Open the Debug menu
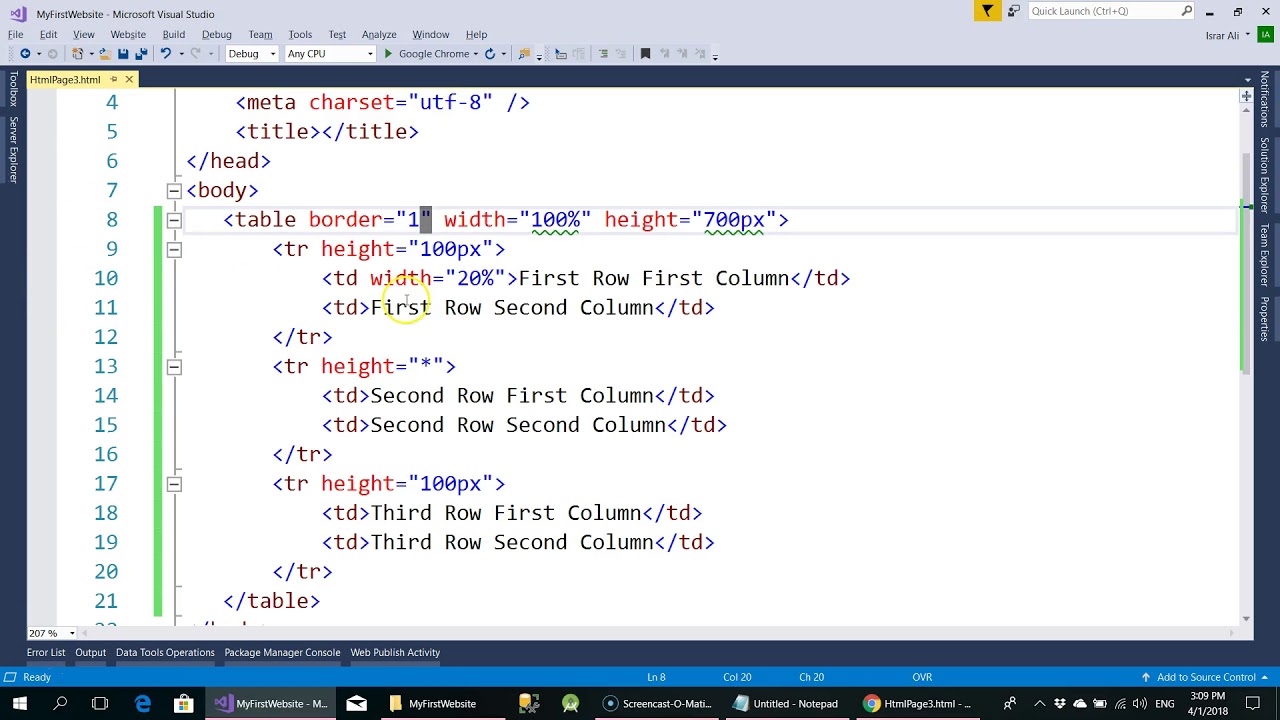Screen dimensions: 1280x720 (216, 35)
